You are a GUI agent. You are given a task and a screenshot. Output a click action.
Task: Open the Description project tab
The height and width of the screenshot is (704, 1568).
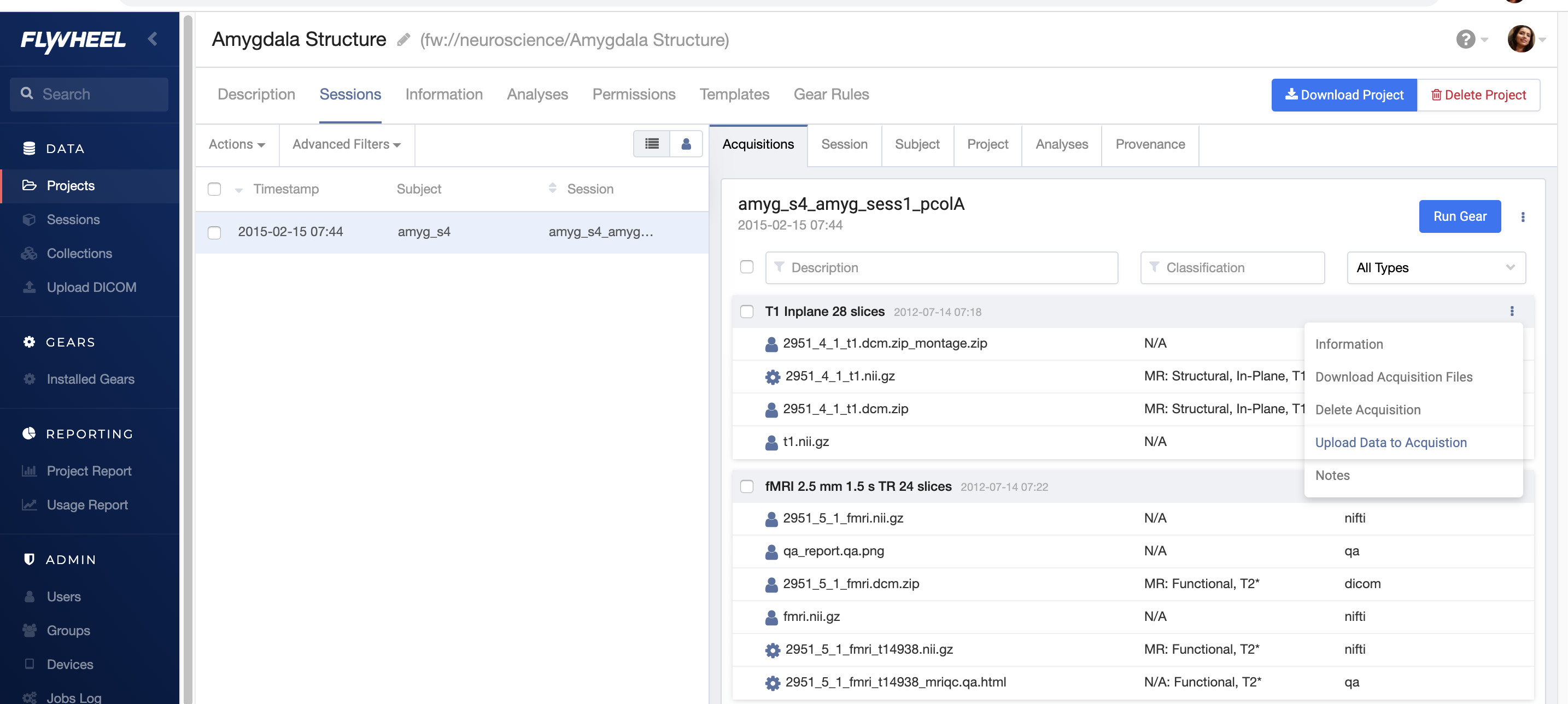[x=256, y=95]
